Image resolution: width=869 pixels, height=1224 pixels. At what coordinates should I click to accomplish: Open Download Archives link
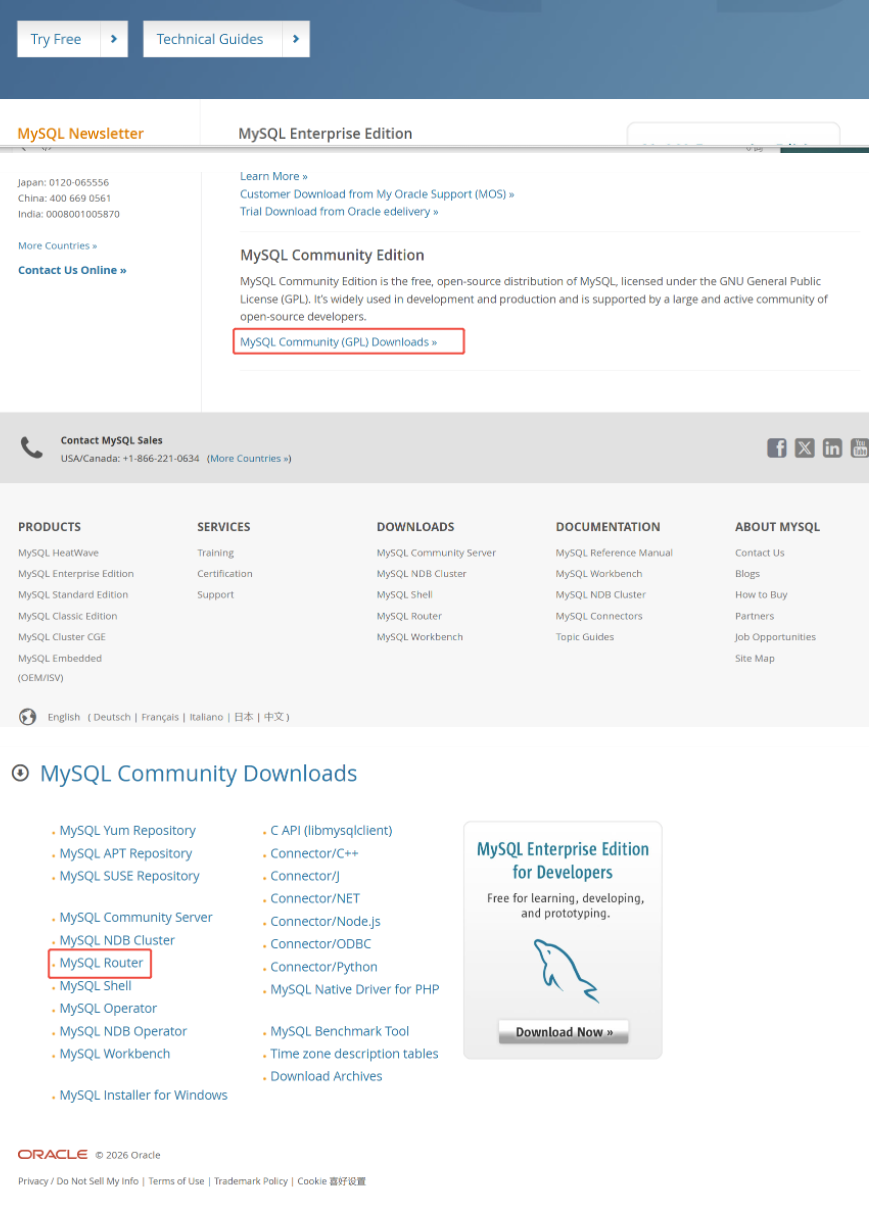(326, 1076)
